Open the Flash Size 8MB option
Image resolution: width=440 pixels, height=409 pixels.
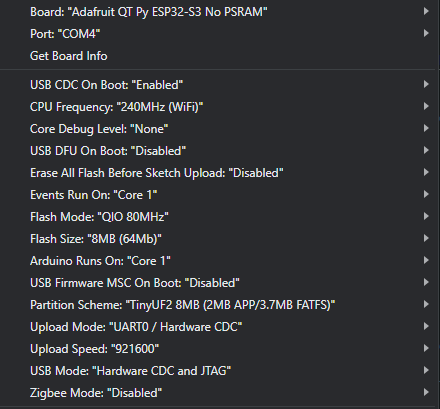coord(218,239)
